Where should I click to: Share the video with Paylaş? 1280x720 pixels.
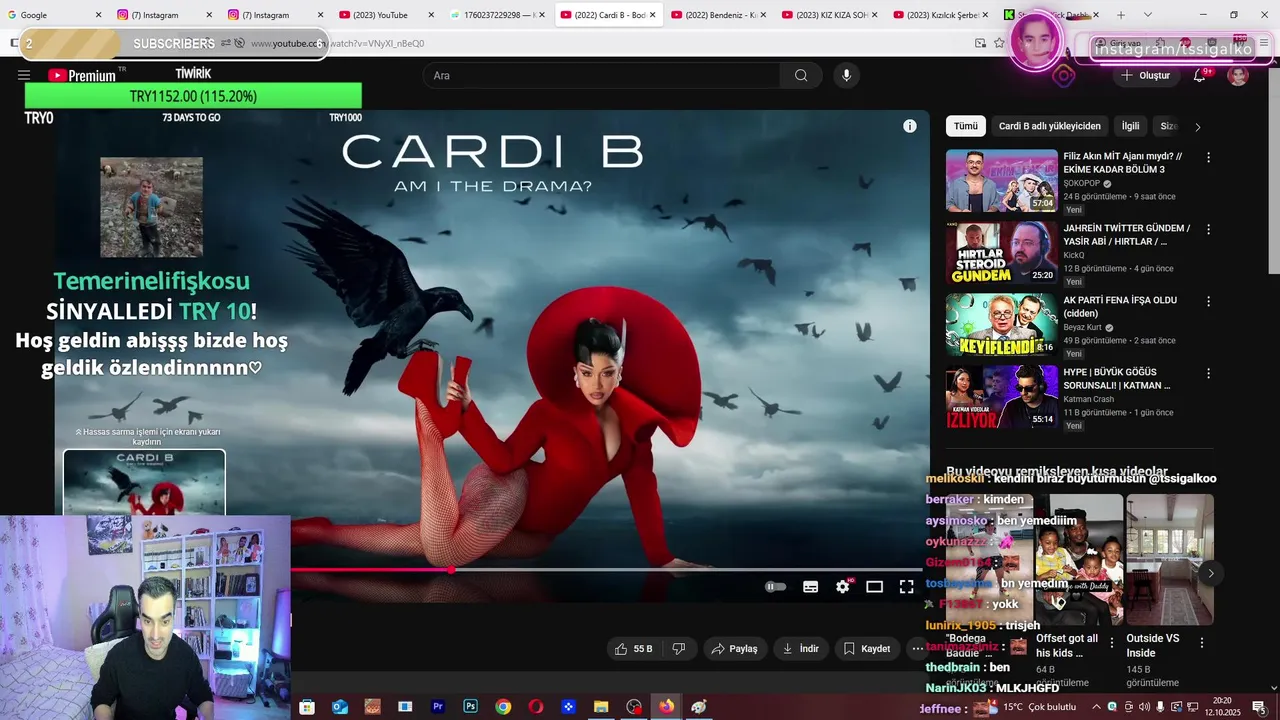[x=735, y=649]
